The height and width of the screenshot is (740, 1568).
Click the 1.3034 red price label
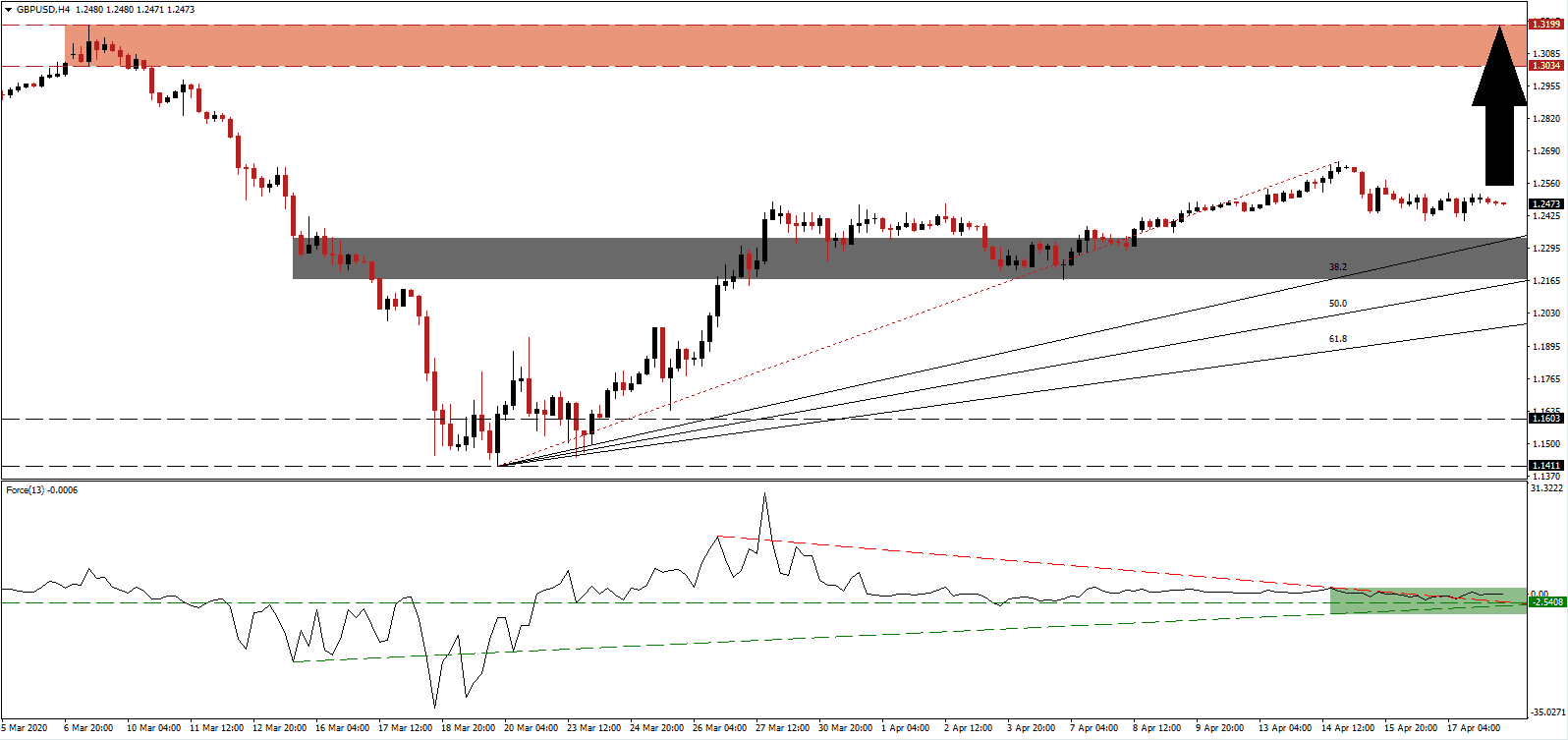click(x=1546, y=66)
